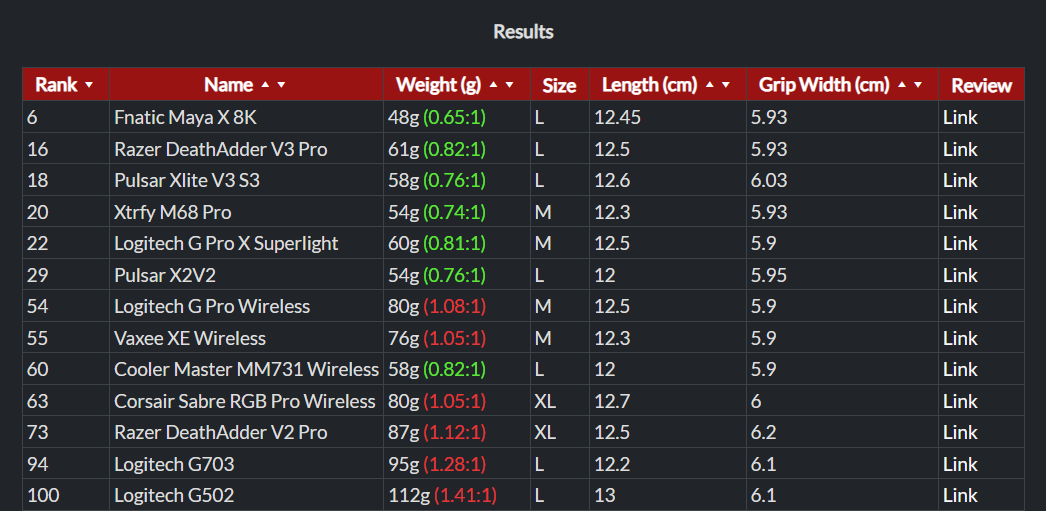Sort Grip Width column ascending arrow
Screen dimensions: 1046x511
click(903, 85)
